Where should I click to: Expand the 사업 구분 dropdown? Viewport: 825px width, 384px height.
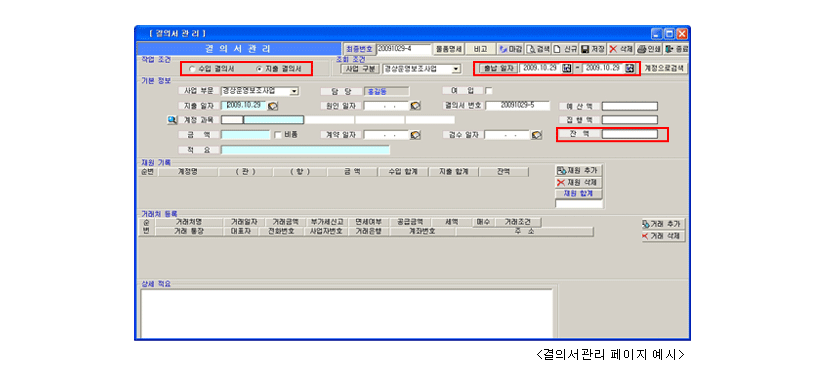pos(456,69)
